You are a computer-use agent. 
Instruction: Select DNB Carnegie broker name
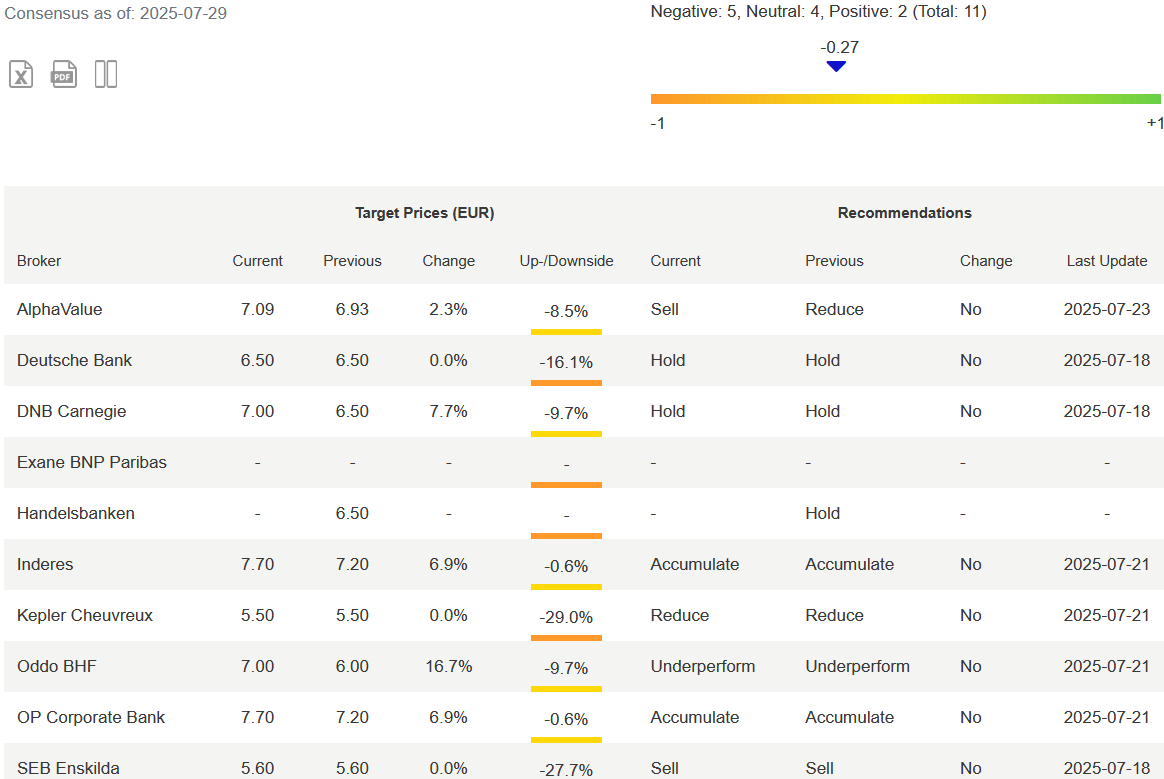pos(72,411)
